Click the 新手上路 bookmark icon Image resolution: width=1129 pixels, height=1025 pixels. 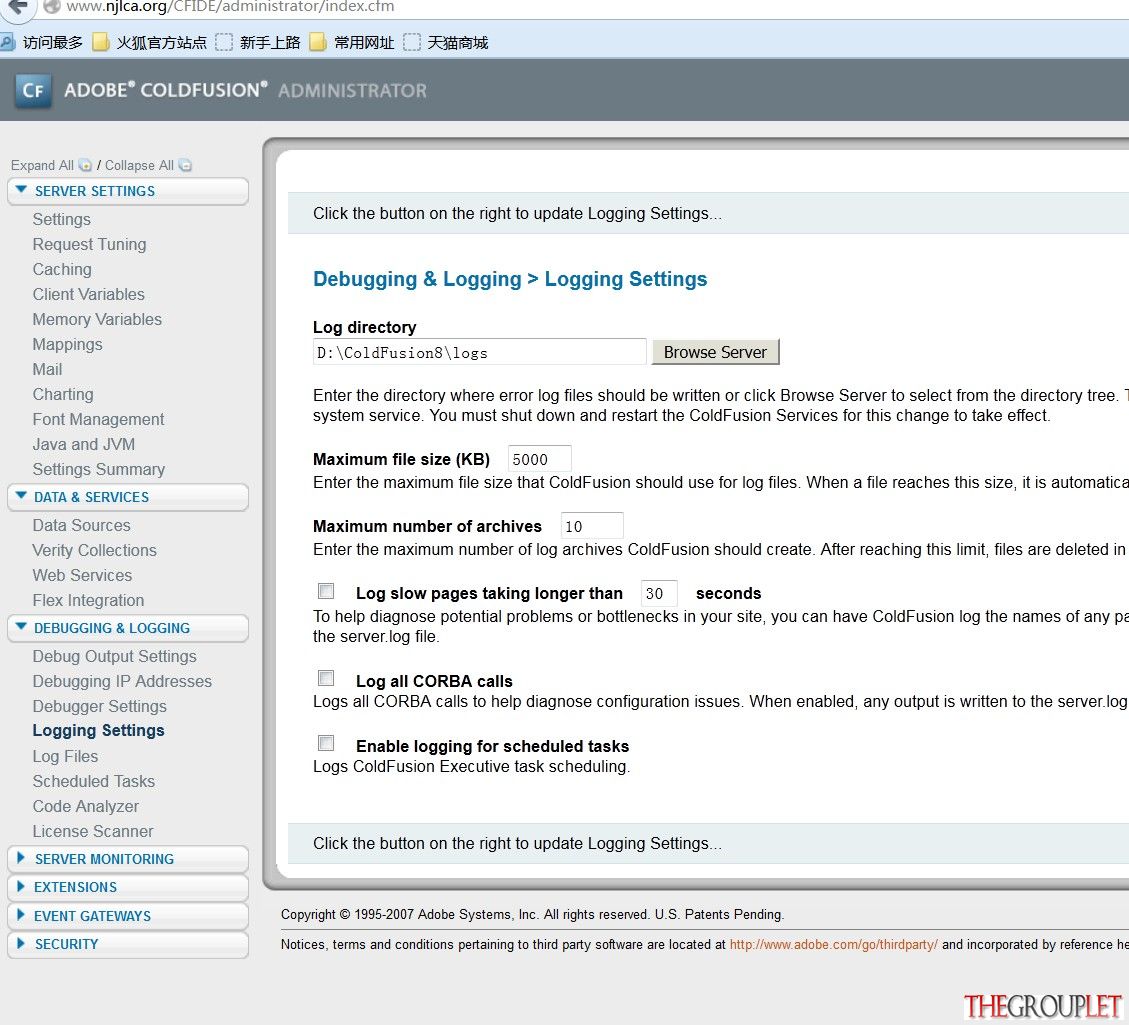[225, 42]
